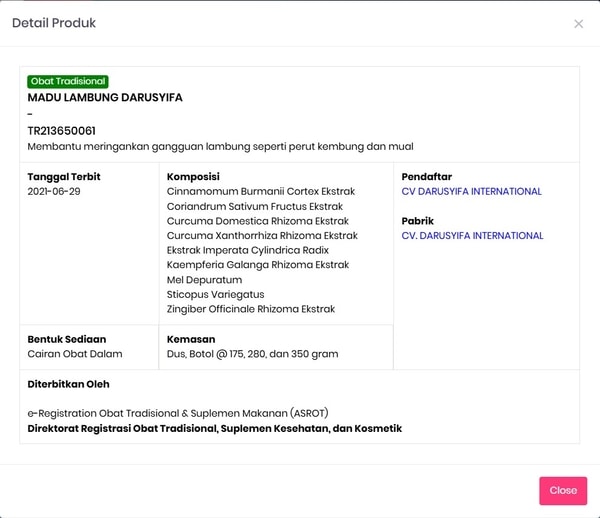Click the Komposisi heading
600x518 pixels.
coord(196,177)
